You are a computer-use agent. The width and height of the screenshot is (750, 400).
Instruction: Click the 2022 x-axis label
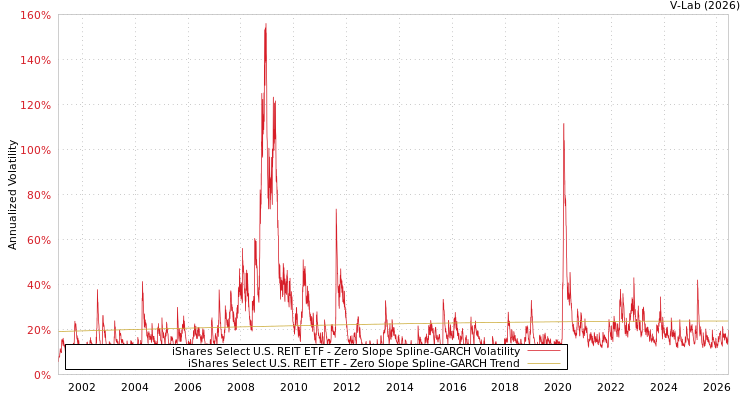click(611, 387)
